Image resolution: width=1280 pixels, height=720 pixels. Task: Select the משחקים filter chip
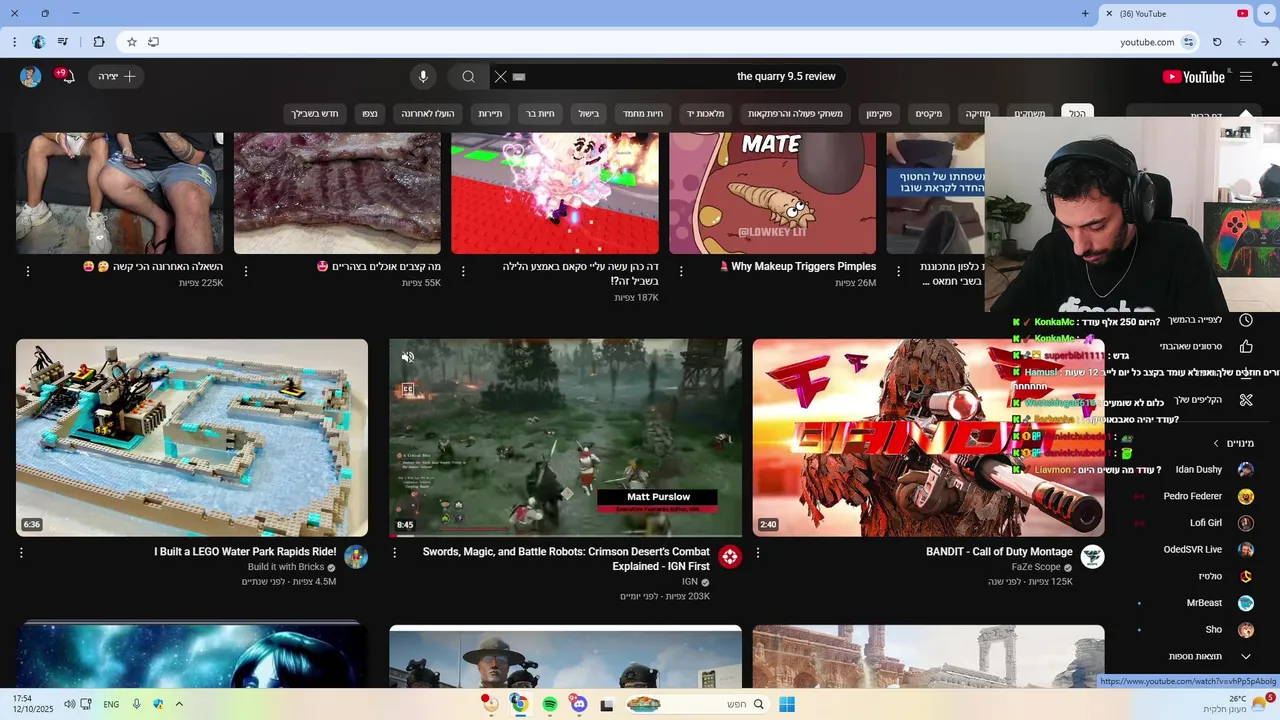pos(1030,114)
